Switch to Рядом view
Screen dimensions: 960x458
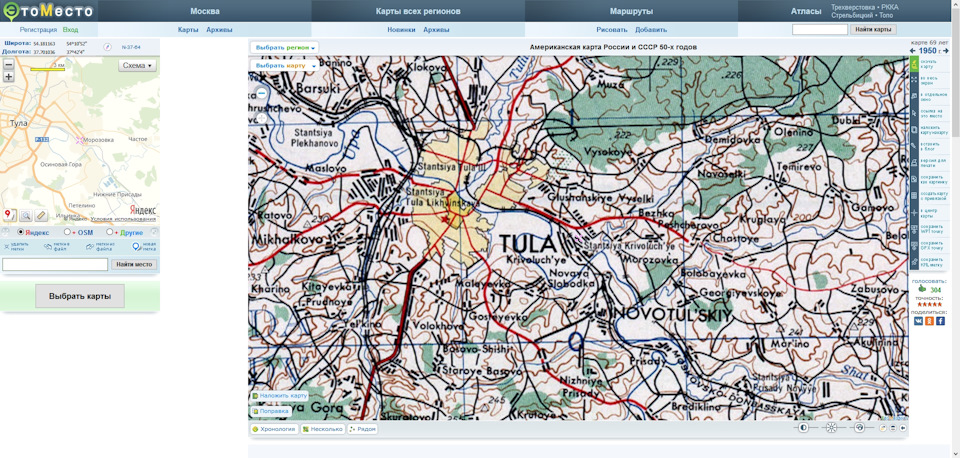pos(362,429)
